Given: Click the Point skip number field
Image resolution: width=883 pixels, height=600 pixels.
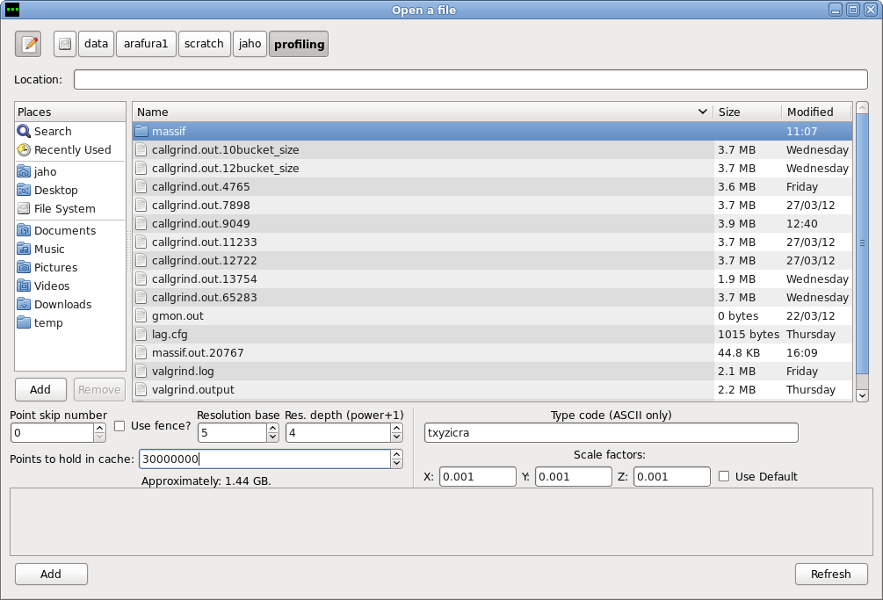Looking at the screenshot, I should pyautogui.click(x=52, y=433).
